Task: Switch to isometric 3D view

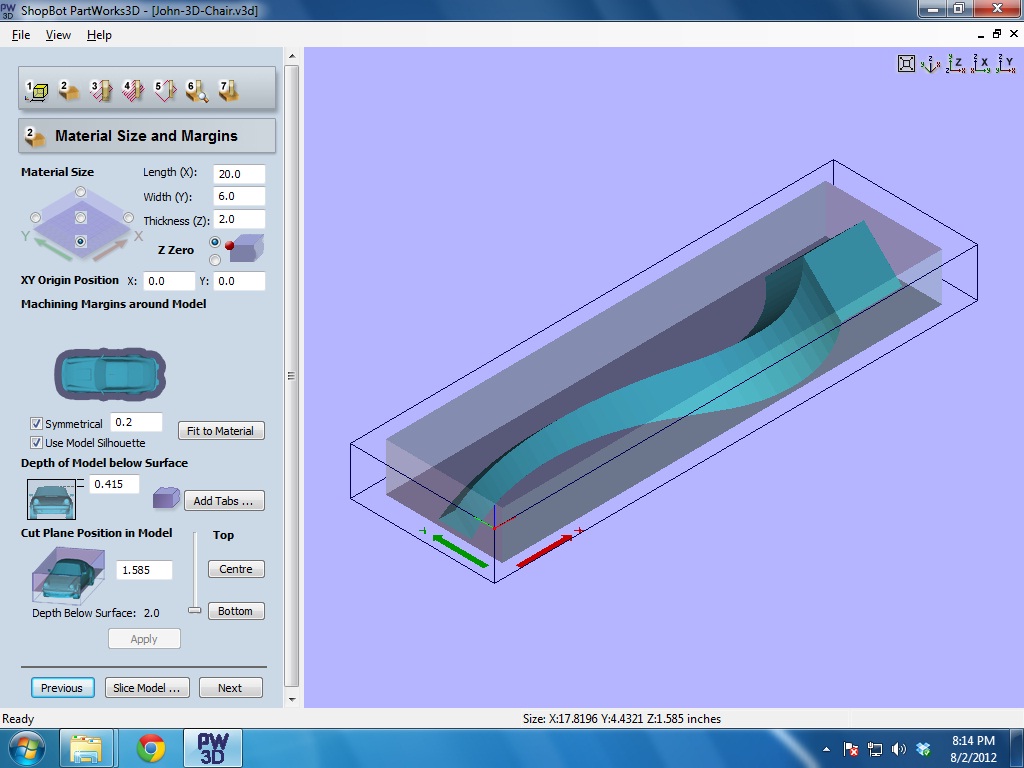Action: point(931,63)
